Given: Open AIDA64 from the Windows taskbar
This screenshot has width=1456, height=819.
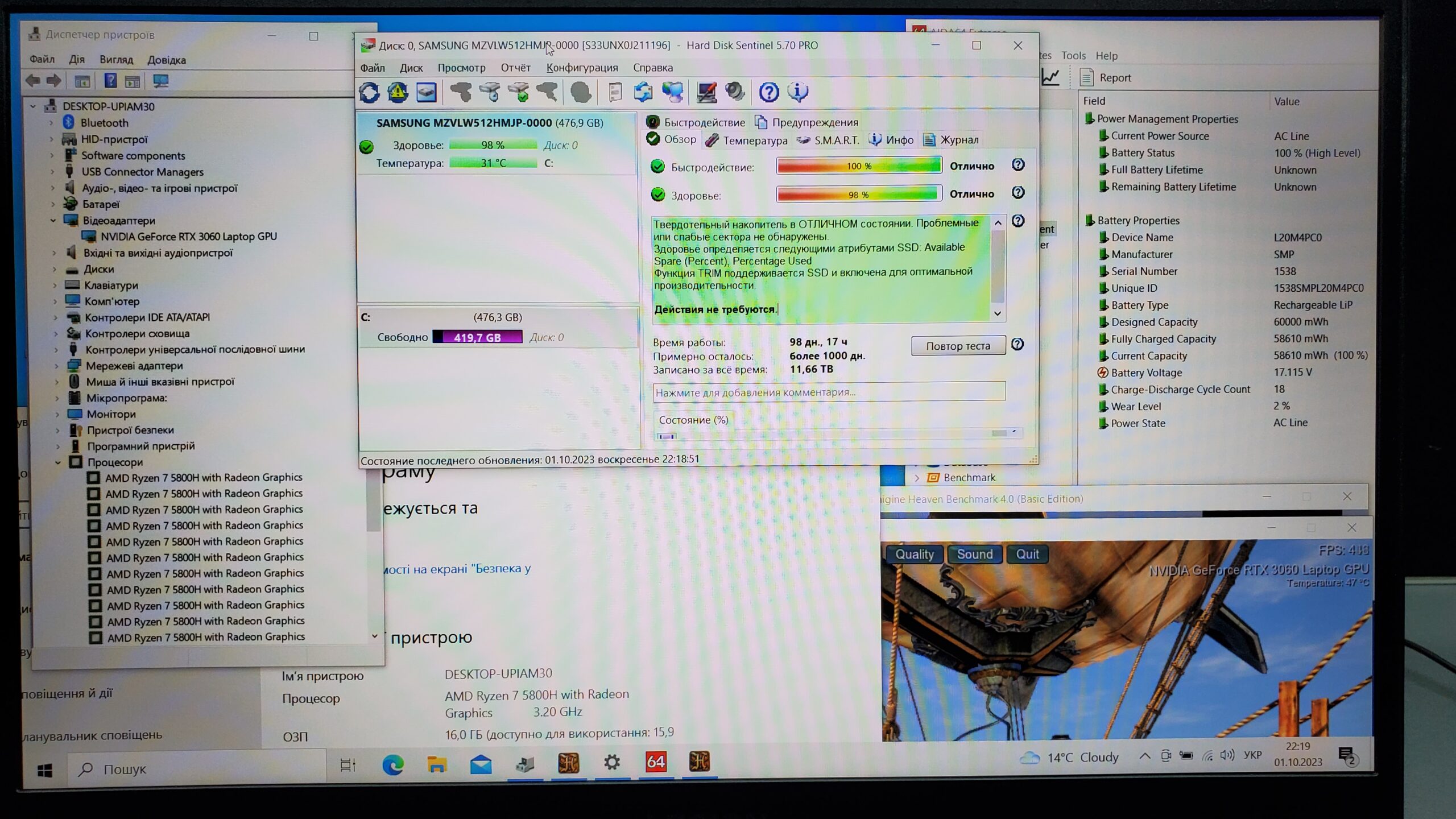Looking at the screenshot, I should [655, 762].
